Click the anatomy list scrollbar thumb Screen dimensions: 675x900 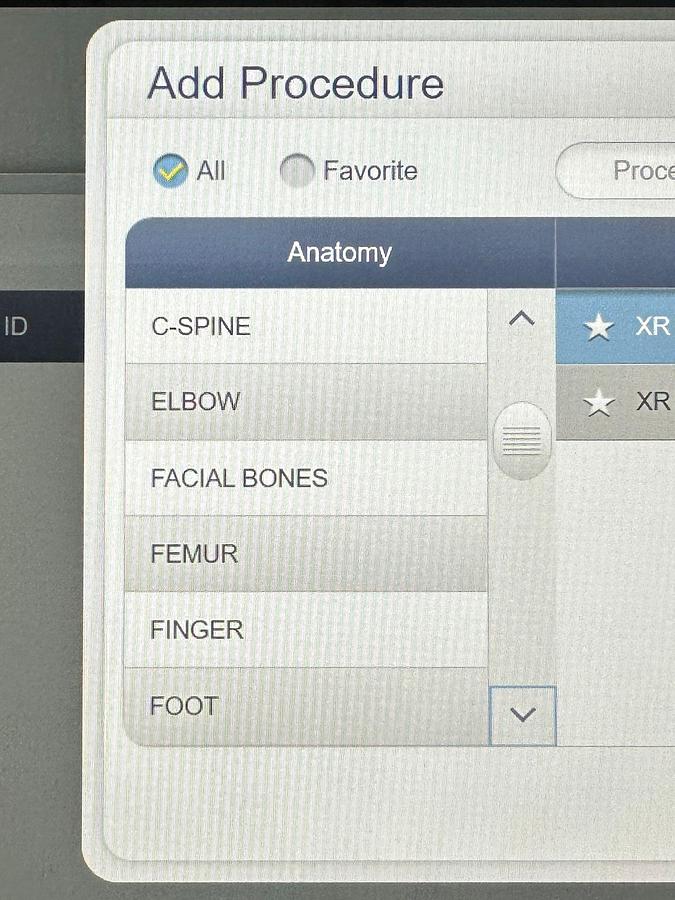(x=521, y=437)
